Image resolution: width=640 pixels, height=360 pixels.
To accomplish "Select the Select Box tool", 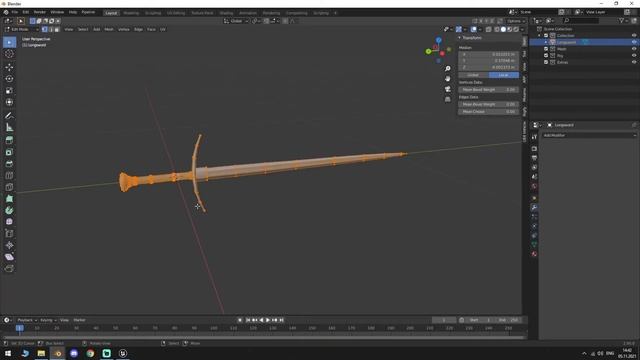I will coord(9,42).
